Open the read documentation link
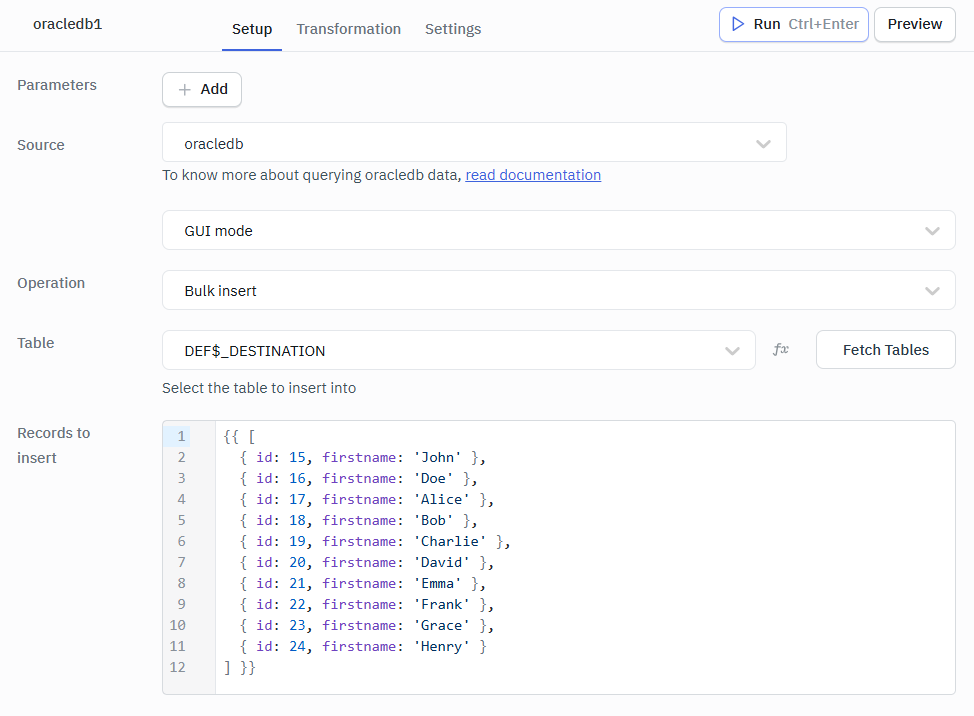Viewport: 974px width, 716px height. point(533,175)
